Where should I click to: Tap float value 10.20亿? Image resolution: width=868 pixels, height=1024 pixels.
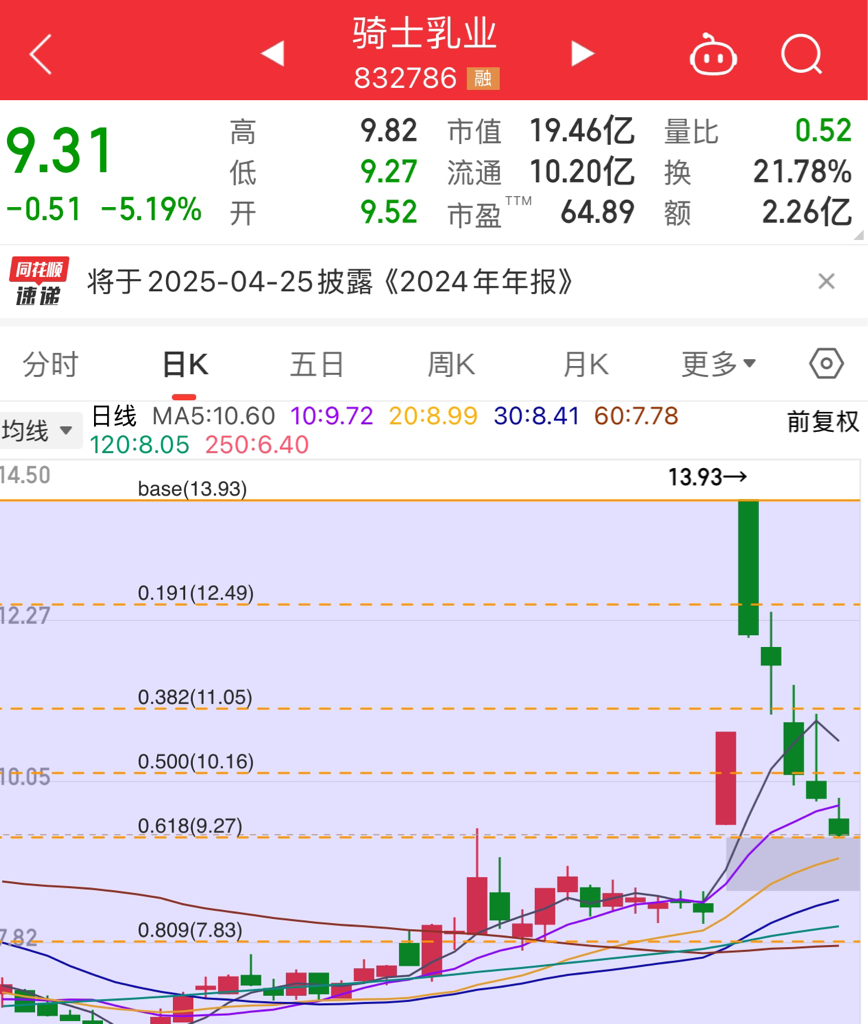pyautogui.click(x=582, y=172)
